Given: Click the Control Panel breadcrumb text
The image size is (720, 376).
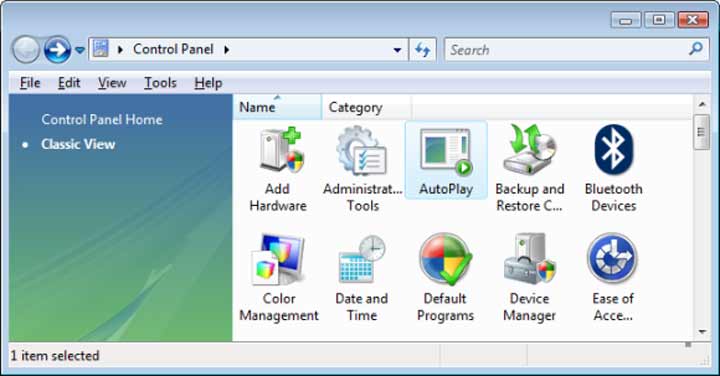Looking at the screenshot, I should pos(173,49).
